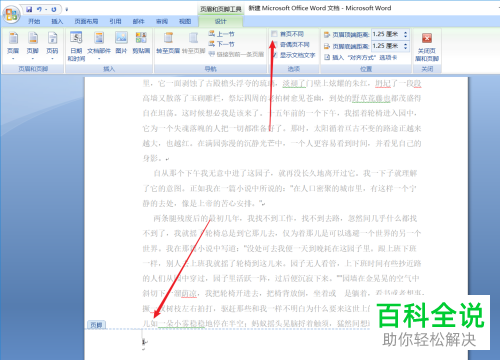Screen dimensions: 500x360
Task: Expand the 页脚 footer dropdown arrow
Action: coord(33,59)
